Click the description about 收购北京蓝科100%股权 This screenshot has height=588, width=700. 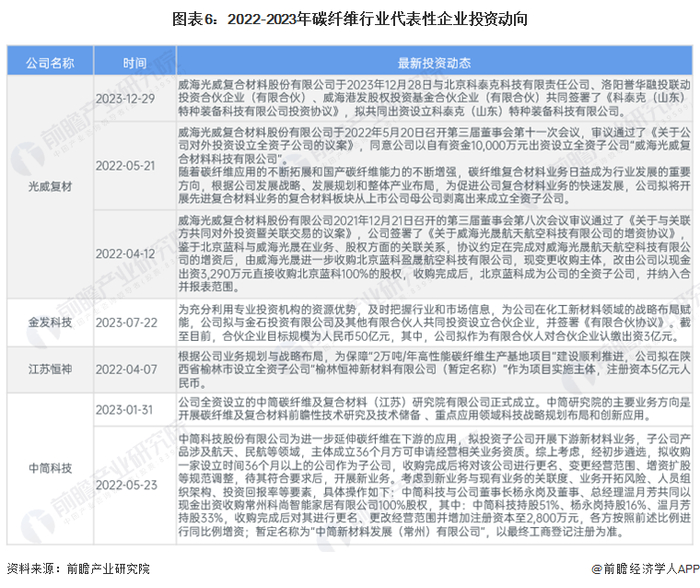coord(434,253)
